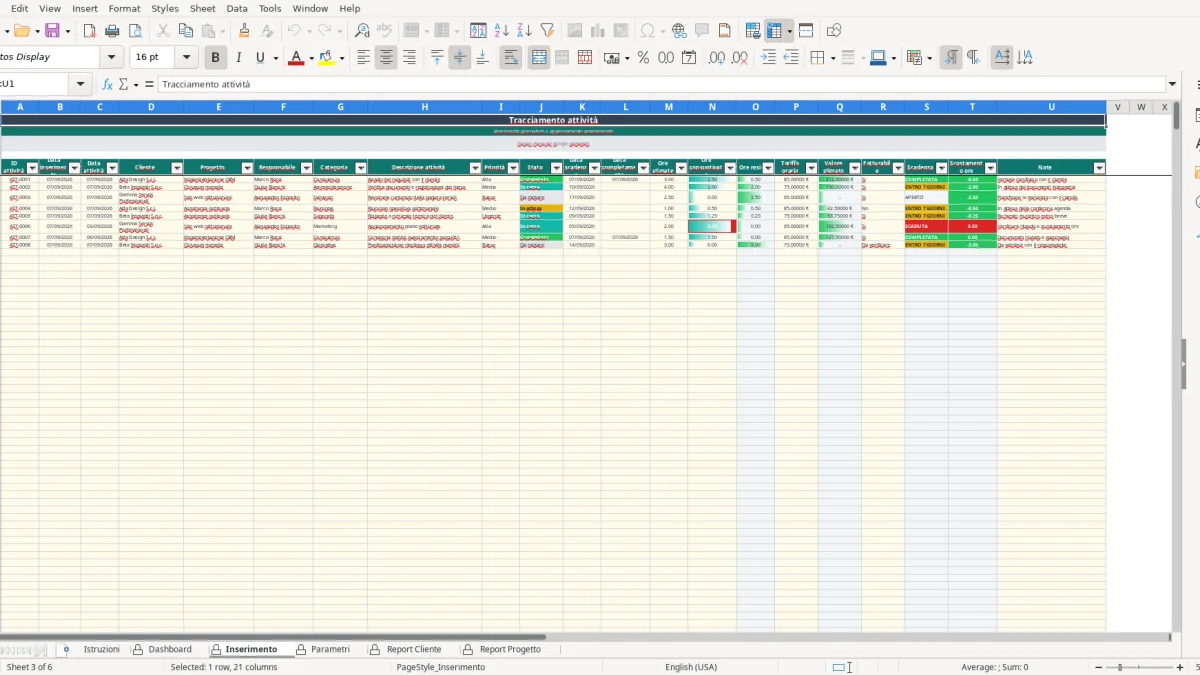Select column U header
This screenshot has height=675, width=1200.
tap(1051, 107)
